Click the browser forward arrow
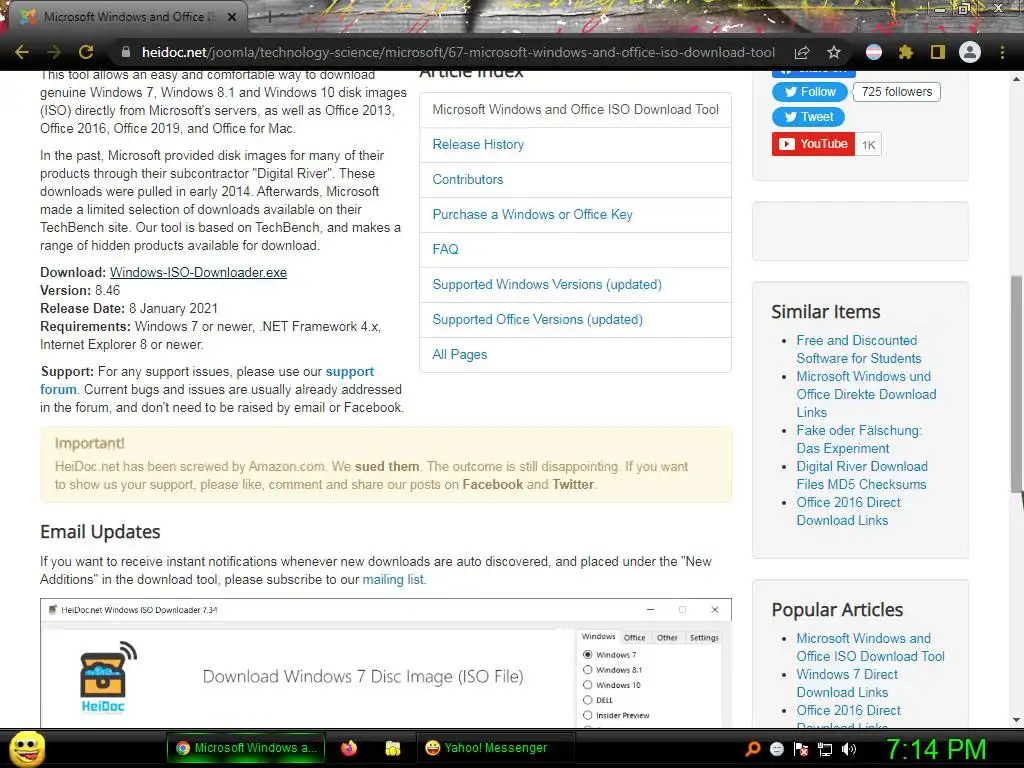The height and width of the screenshot is (768, 1024). 54,52
